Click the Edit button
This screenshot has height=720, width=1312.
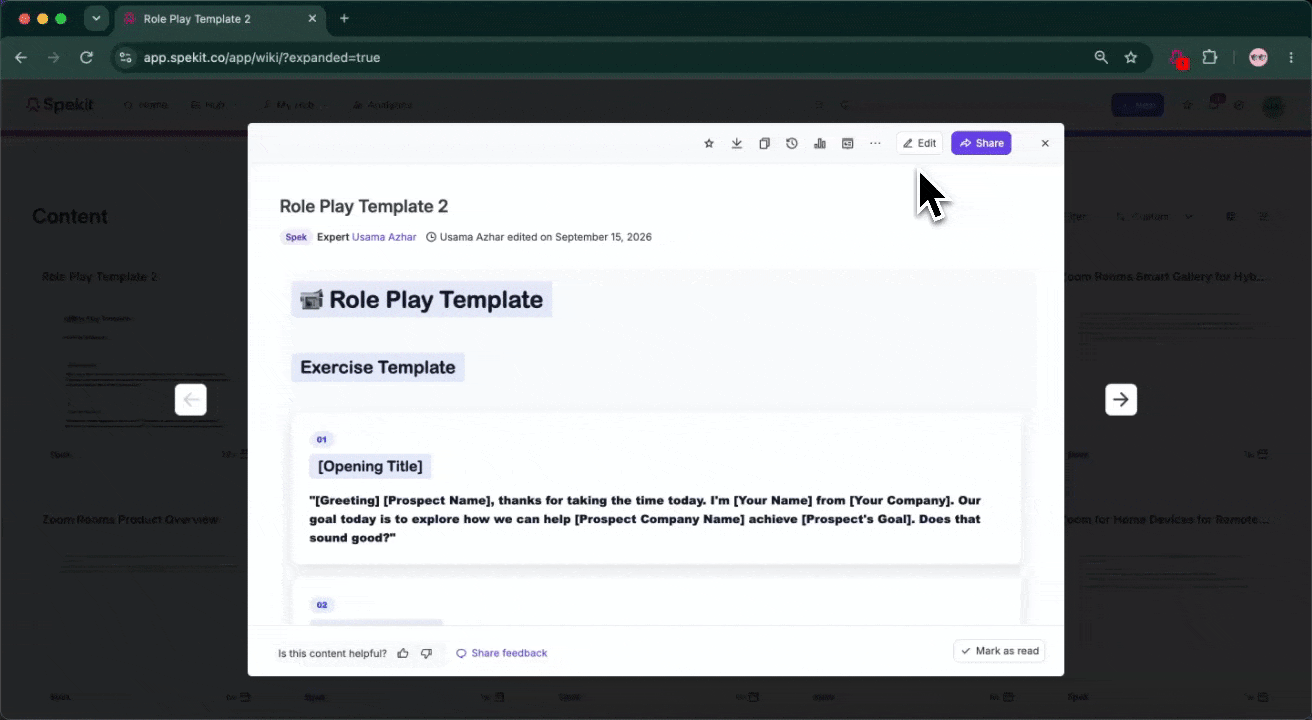919,144
